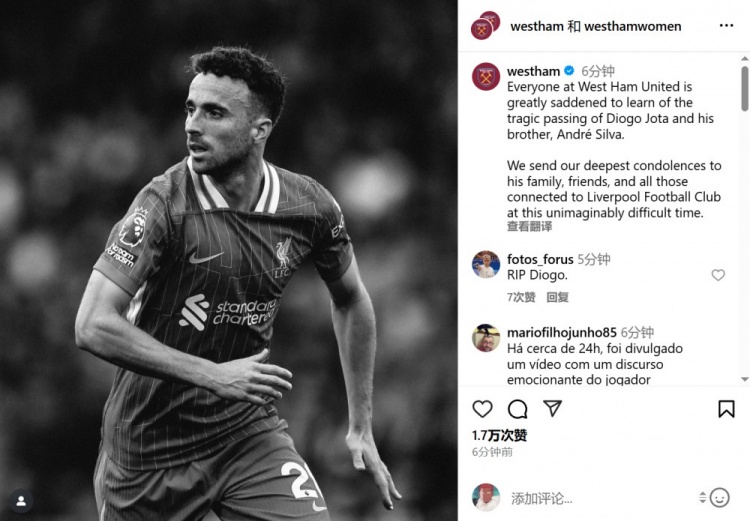The height and width of the screenshot is (521, 750).
Task: Reply to fotos_forus comment via 回复
Action: pyautogui.click(x=558, y=297)
